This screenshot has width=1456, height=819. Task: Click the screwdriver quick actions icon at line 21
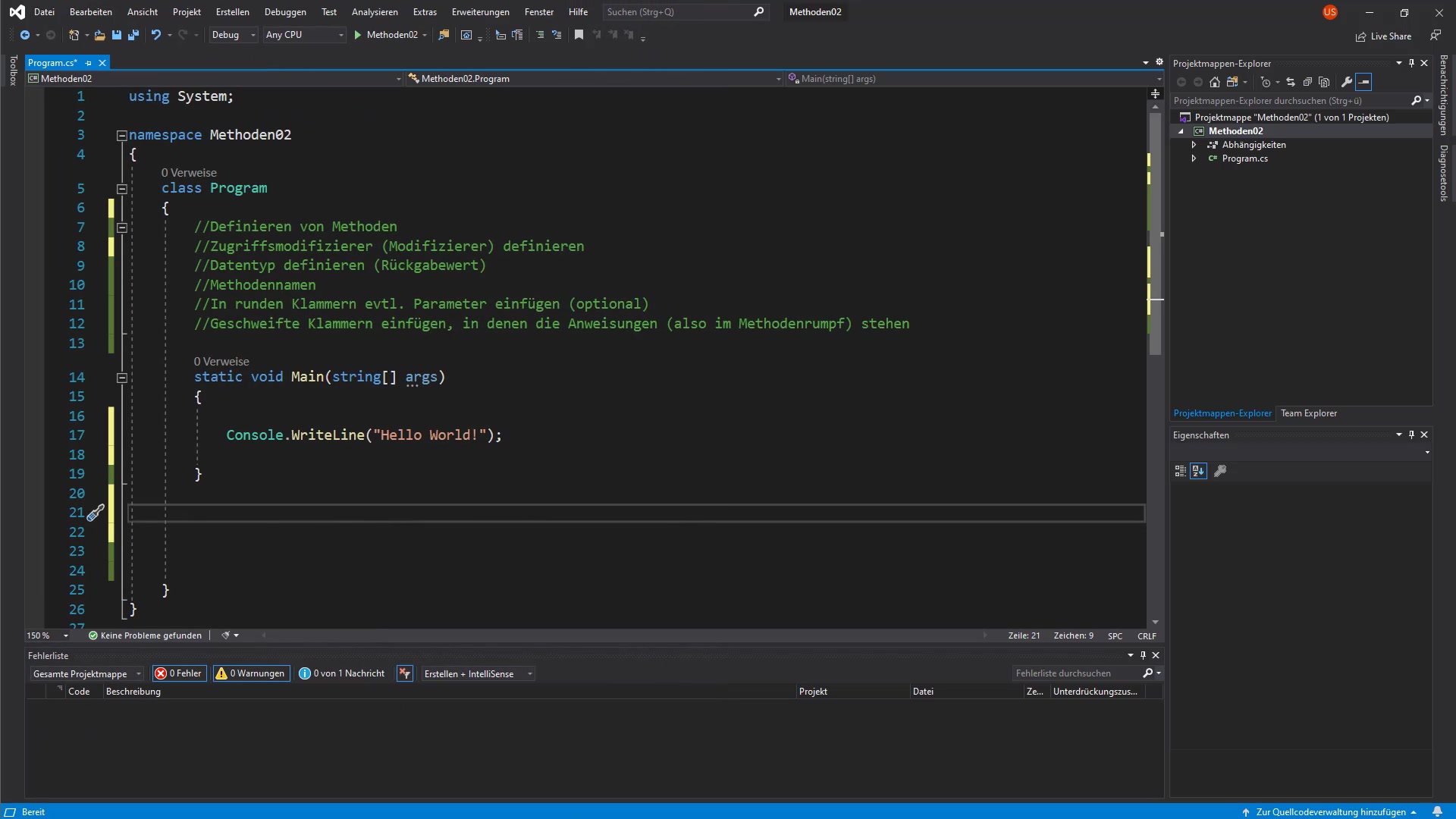click(x=96, y=513)
